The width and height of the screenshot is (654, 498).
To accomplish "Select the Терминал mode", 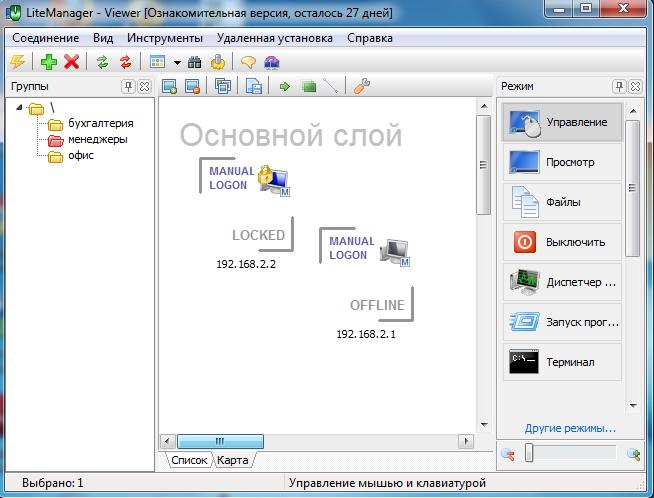I will [562, 362].
